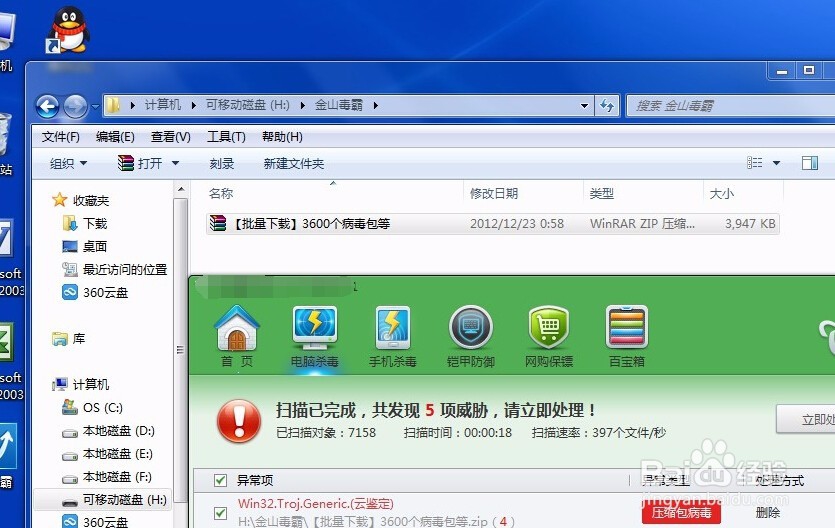Click the 刻录 burn button
This screenshot has width=835, height=528.
[x=222, y=163]
